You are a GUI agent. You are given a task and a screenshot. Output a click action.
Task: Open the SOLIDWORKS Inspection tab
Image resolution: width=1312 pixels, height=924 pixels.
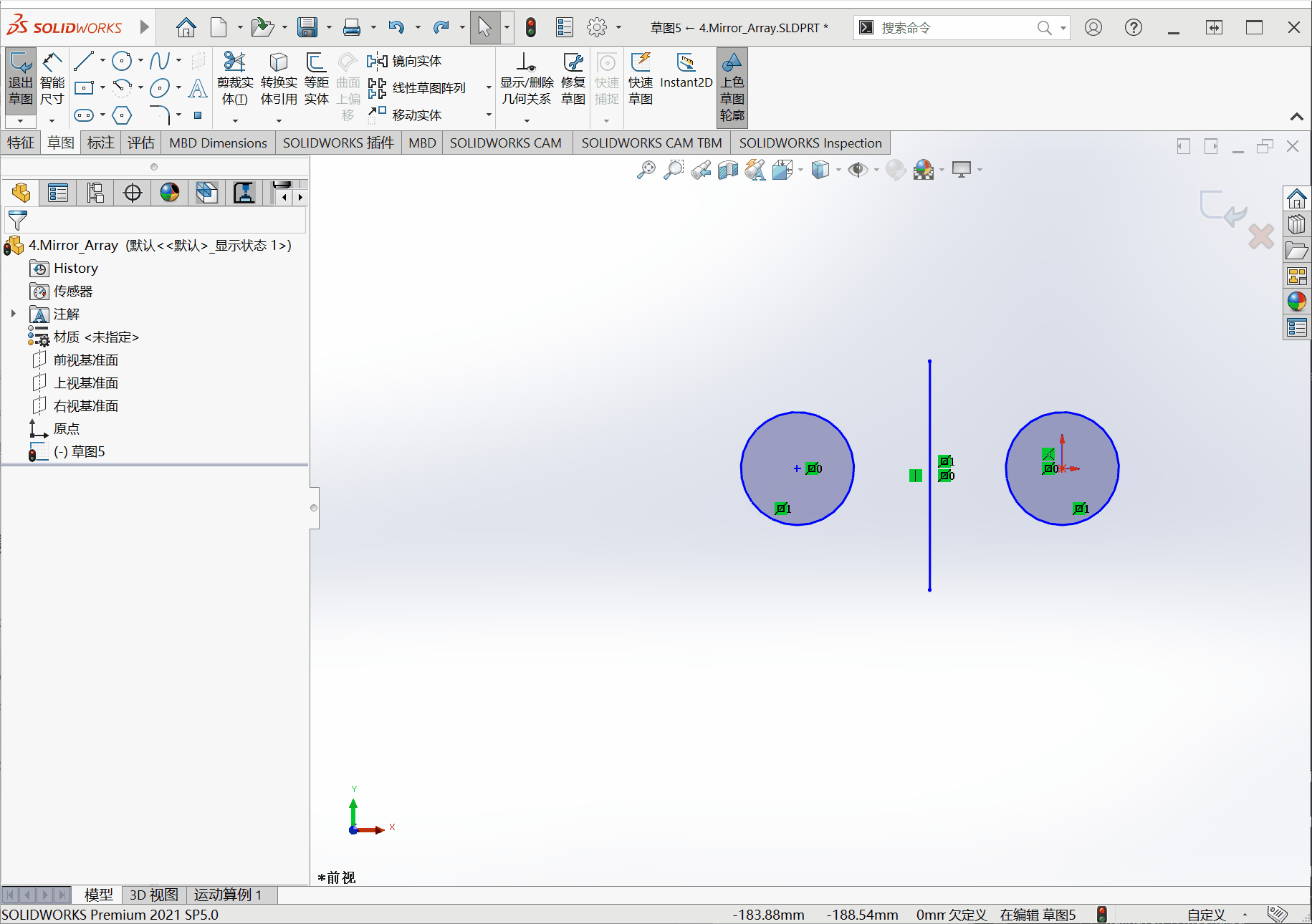(810, 143)
